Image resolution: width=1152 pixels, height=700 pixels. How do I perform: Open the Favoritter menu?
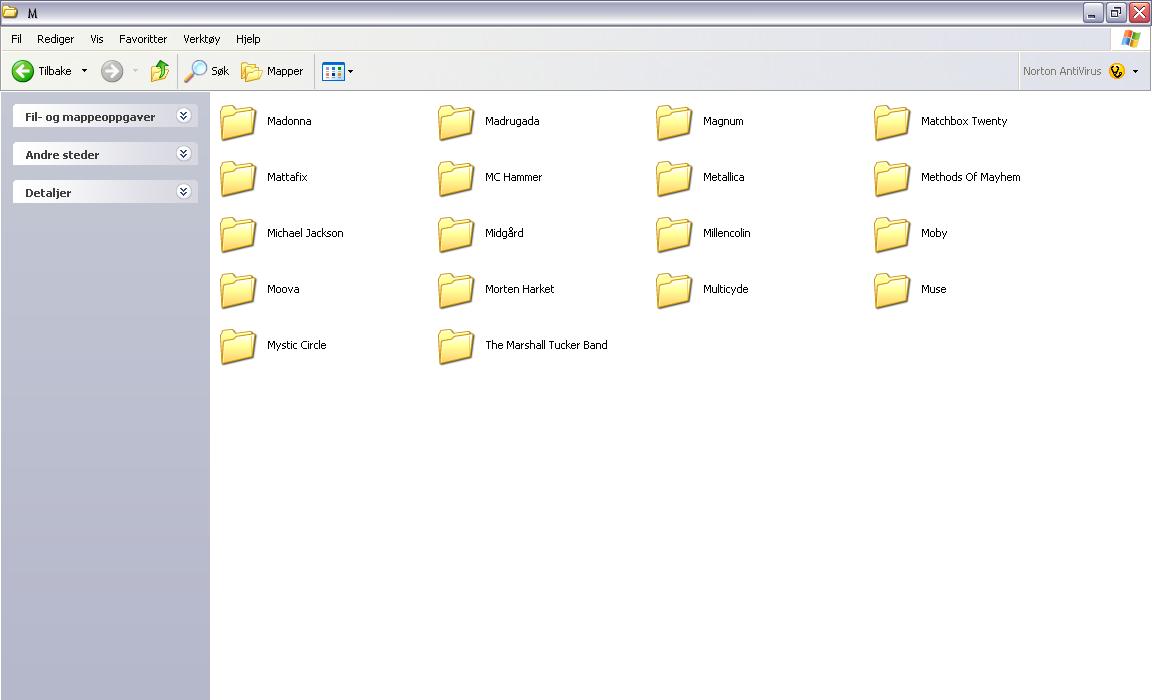pos(143,39)
